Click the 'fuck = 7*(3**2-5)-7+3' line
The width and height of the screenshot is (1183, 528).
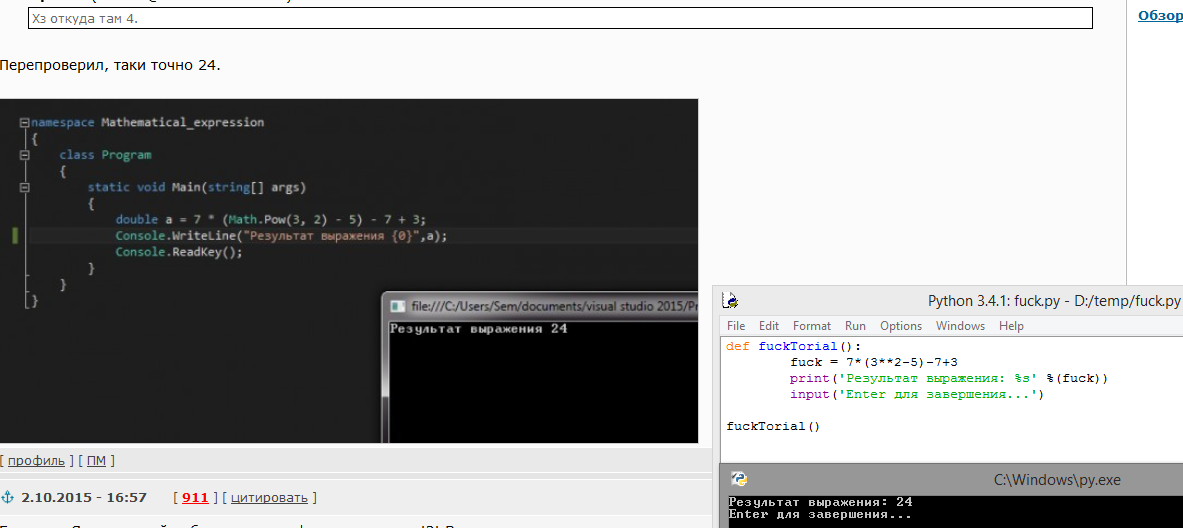point(874,362)
